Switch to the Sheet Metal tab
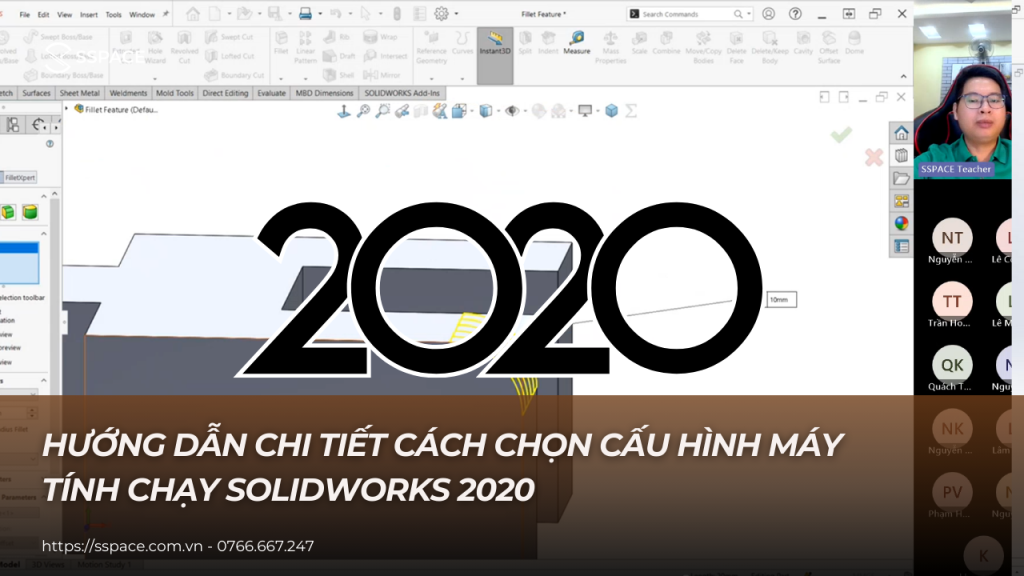 (x=80, y=93)
